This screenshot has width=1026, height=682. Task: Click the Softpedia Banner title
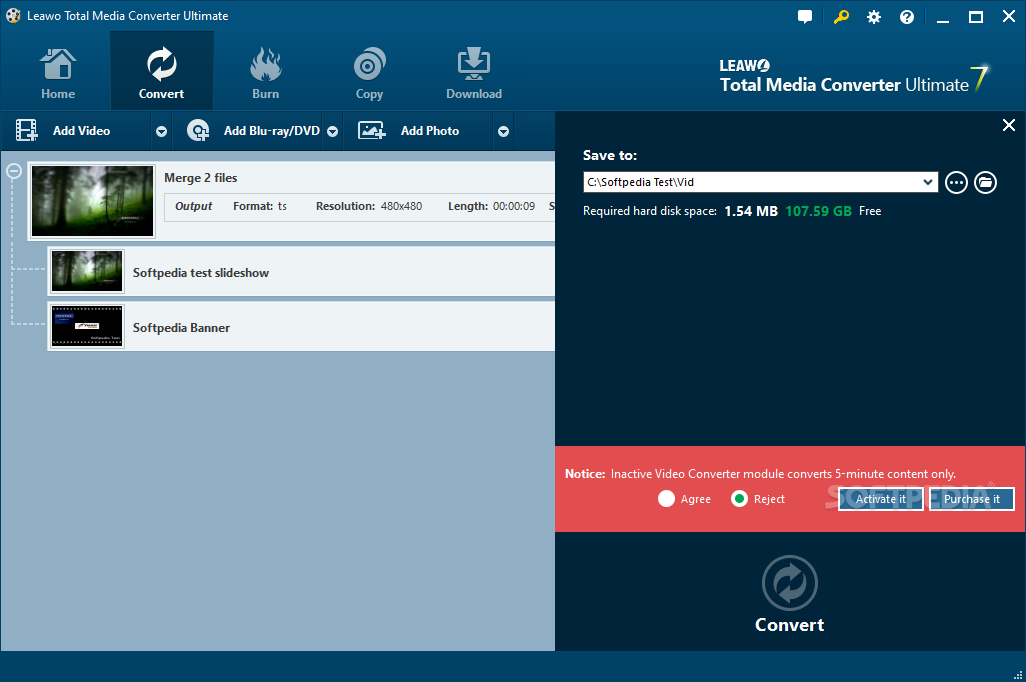tap(181, 328)
